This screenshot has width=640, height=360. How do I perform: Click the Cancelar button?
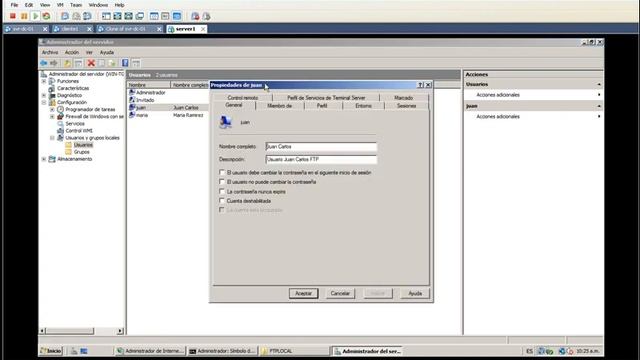340,293
